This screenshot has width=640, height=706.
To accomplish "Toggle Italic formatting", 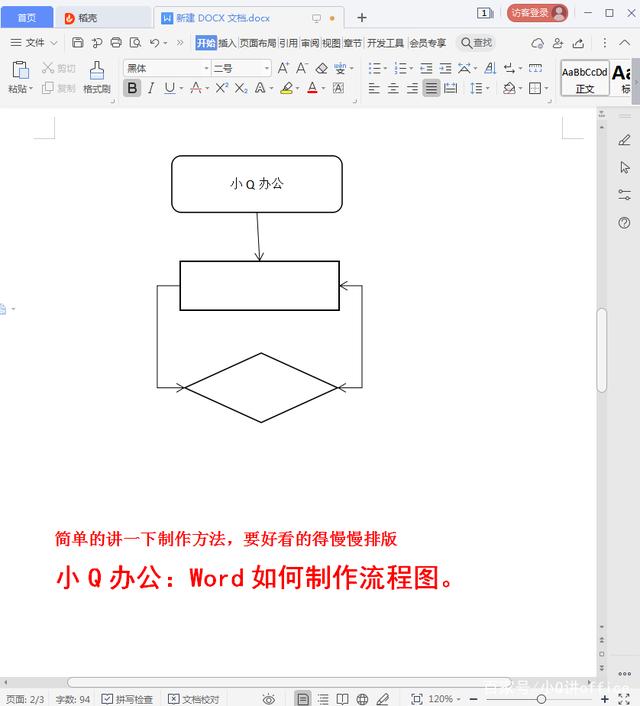I will click(x=151, y=88).
